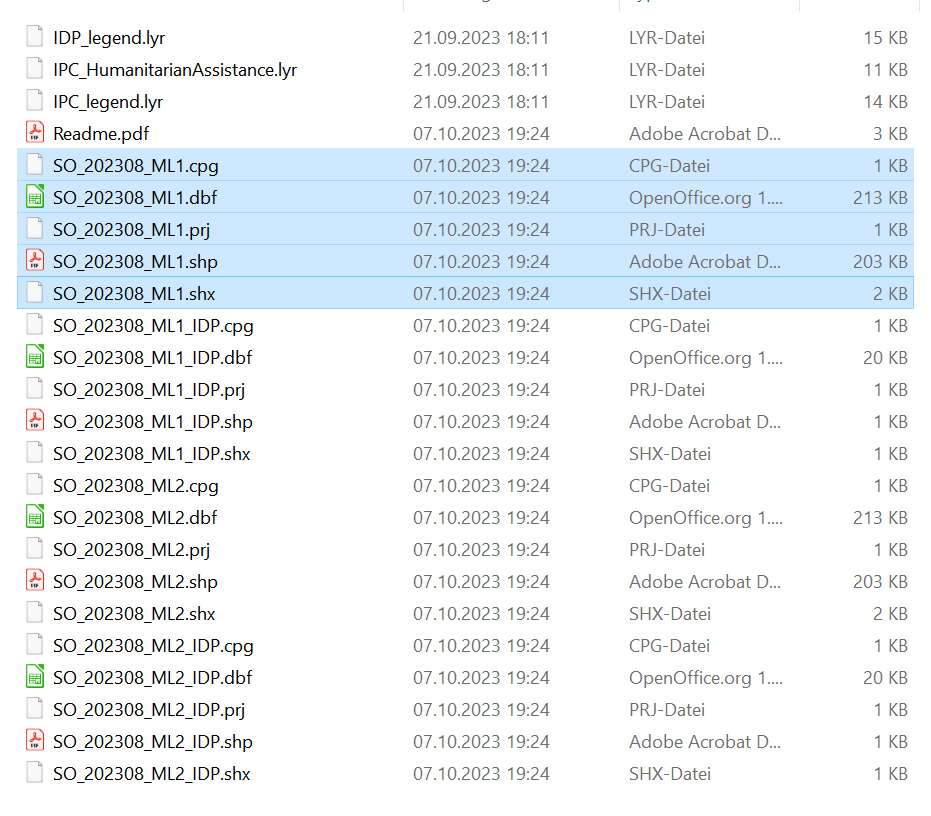Select the SO_202308_ML1.cpg file name
931x816 pixels.
pyautogui.click(x=135, y=165)
